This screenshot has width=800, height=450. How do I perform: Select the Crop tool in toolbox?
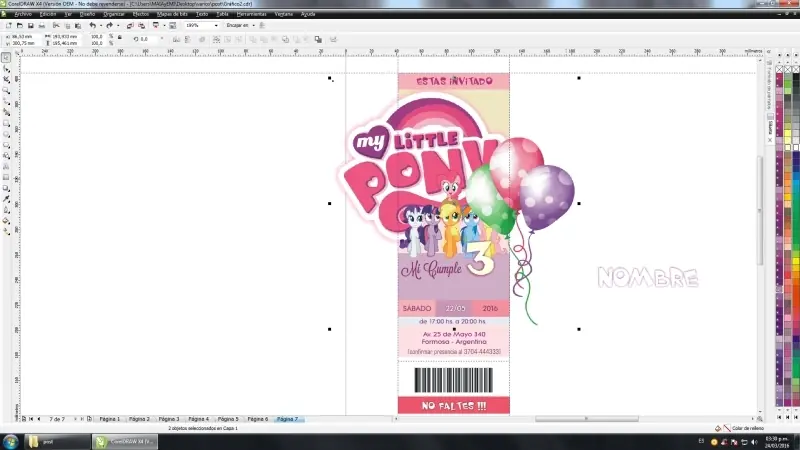pyautogui.click(x=6, y=79)
